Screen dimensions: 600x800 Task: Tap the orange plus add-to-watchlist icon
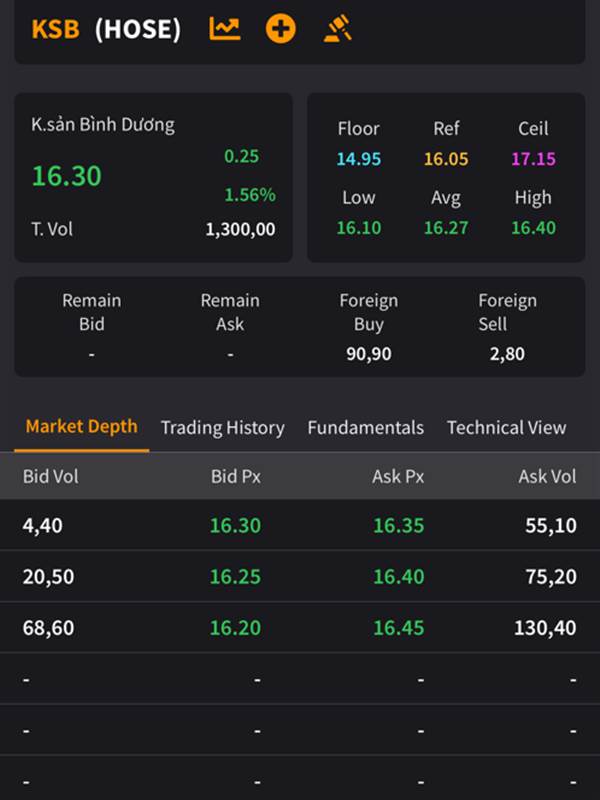(x=281, y=29)
